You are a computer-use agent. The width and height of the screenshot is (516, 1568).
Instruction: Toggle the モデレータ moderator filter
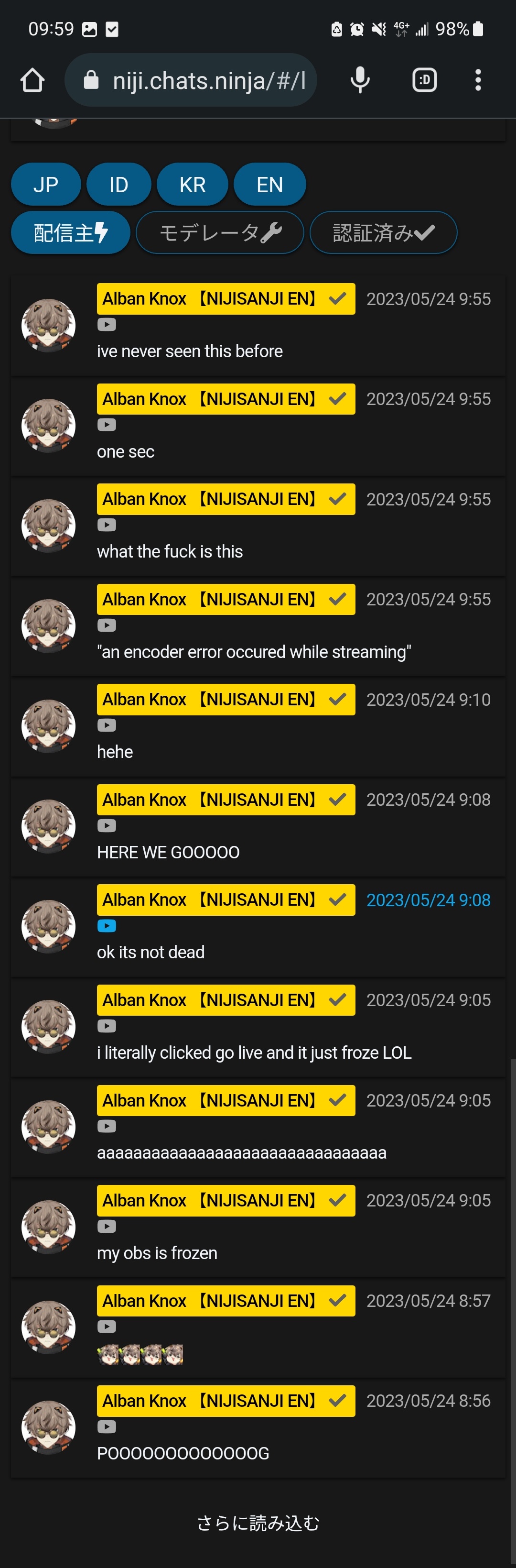[220, 232]
